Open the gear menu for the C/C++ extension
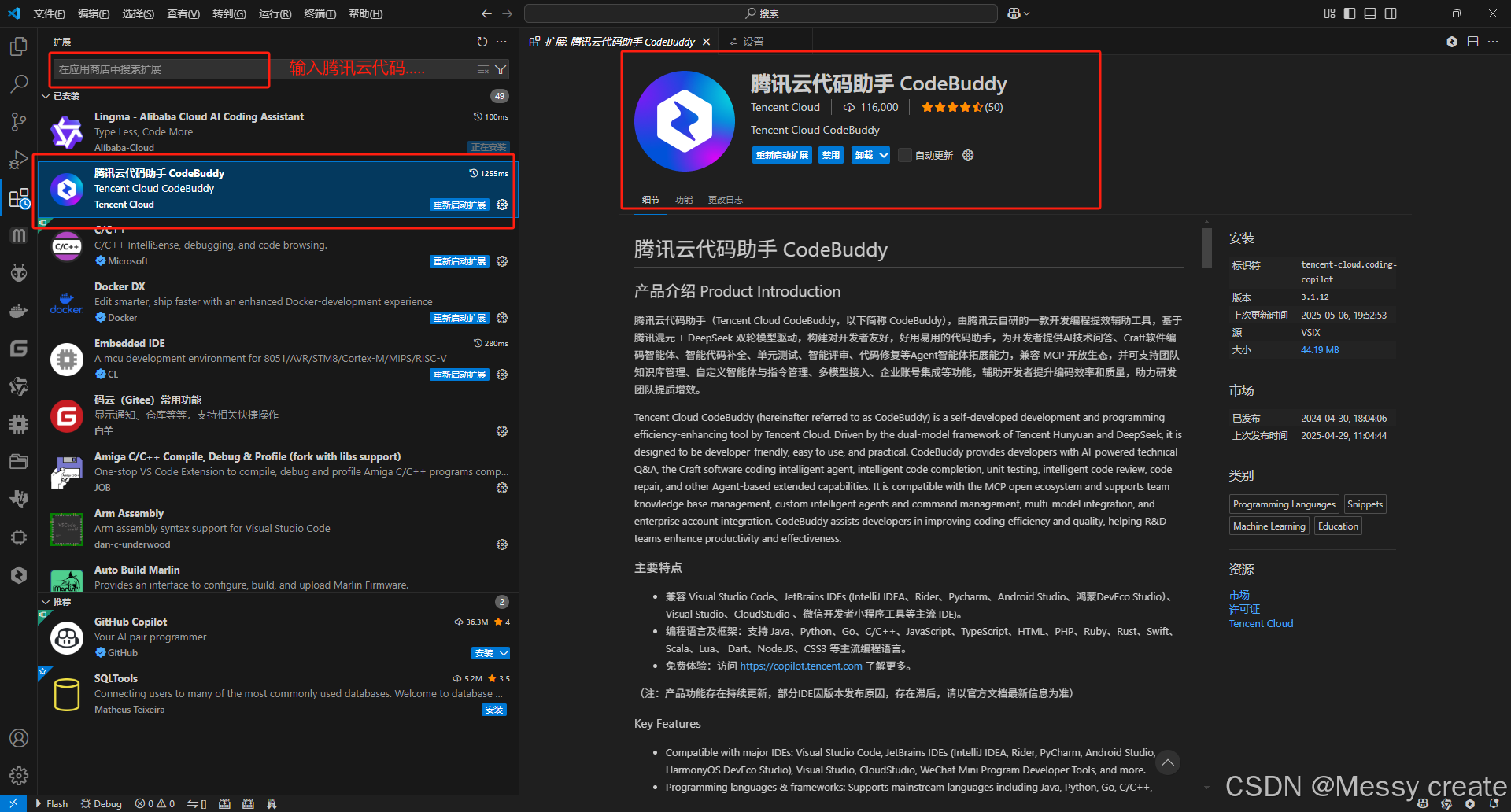Viewport: 1511px width, 812px height. (502, 261)
